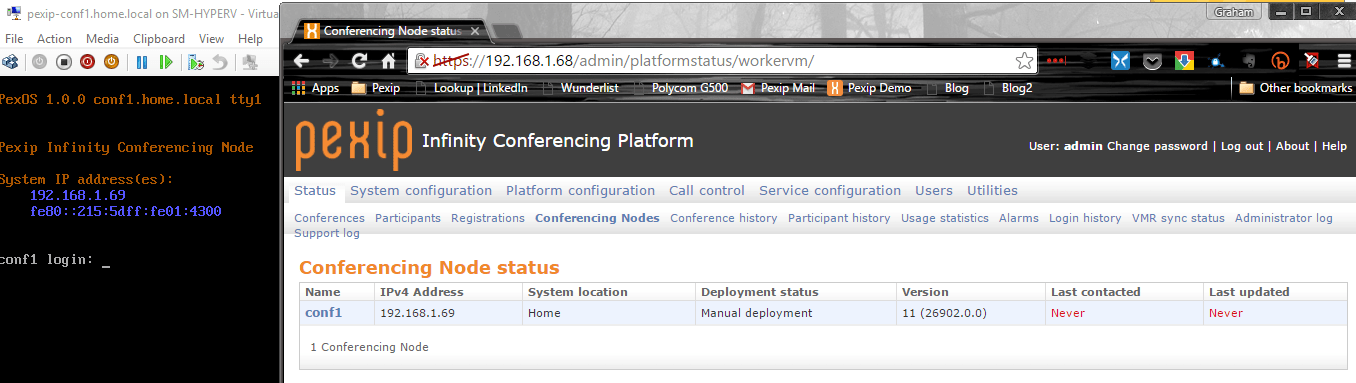
Task: Open the Call control menu
Action: pyautogui.click(x=707, y=191)
